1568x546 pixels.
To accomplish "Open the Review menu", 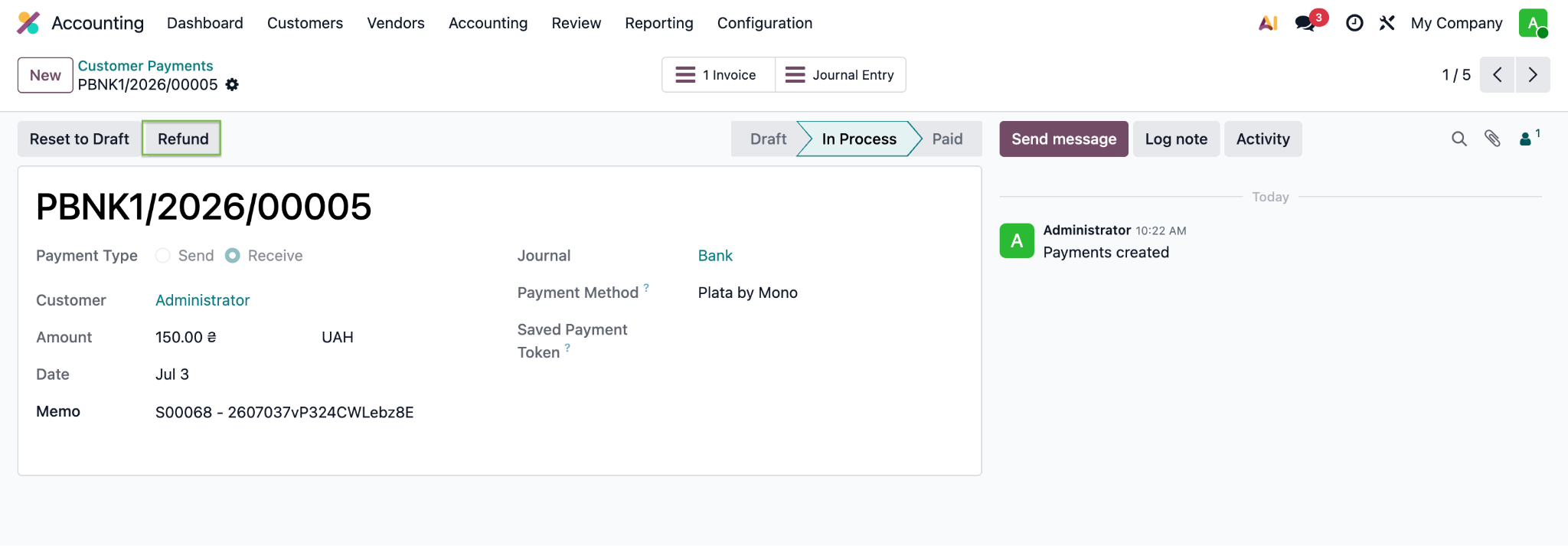I will click(577, 23).
